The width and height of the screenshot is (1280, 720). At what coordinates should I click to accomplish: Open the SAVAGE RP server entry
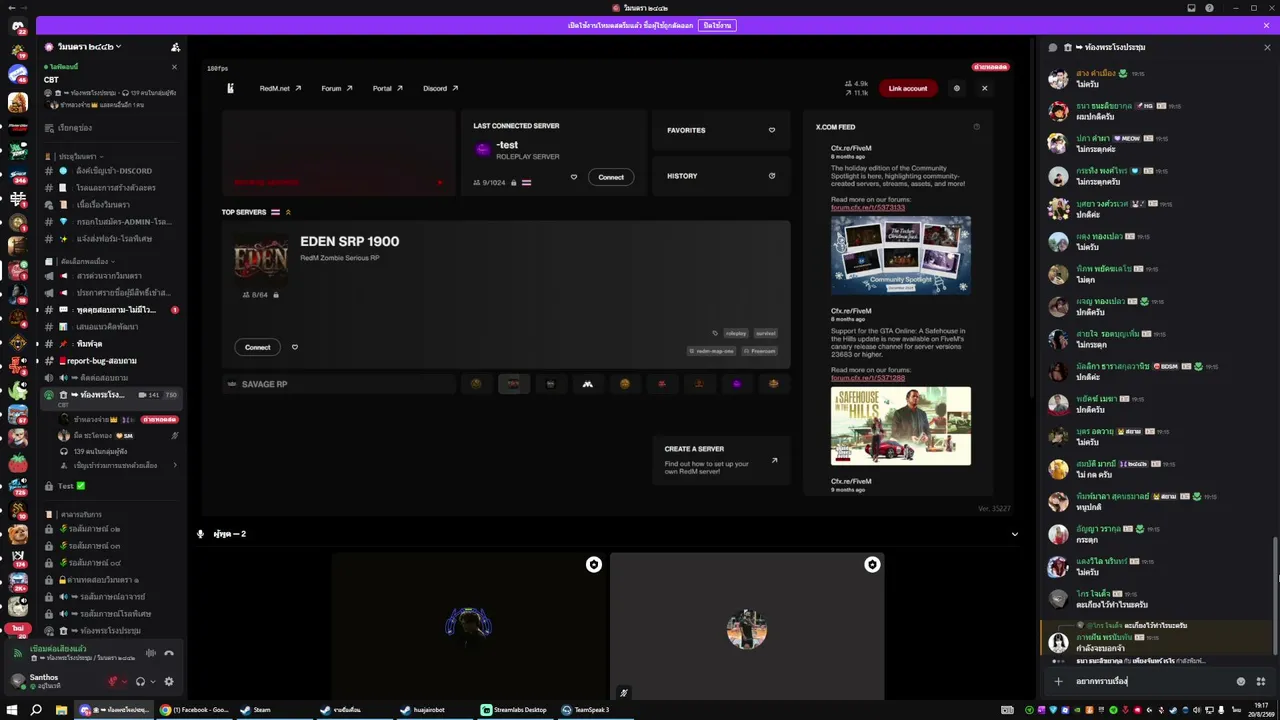coord(340,384)
